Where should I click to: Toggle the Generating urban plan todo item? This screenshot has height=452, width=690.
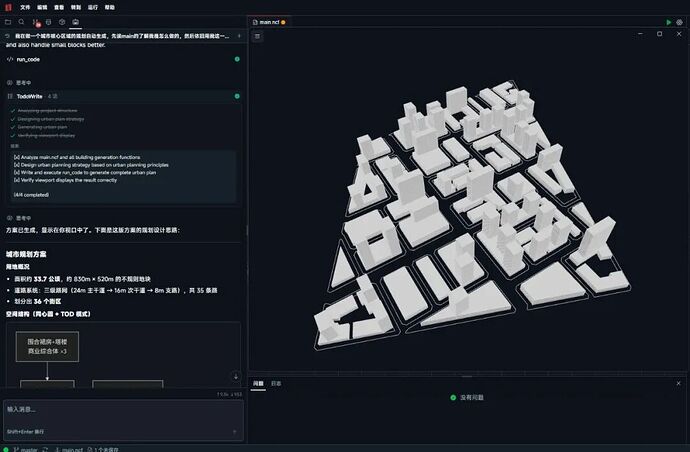pos(39,127)
